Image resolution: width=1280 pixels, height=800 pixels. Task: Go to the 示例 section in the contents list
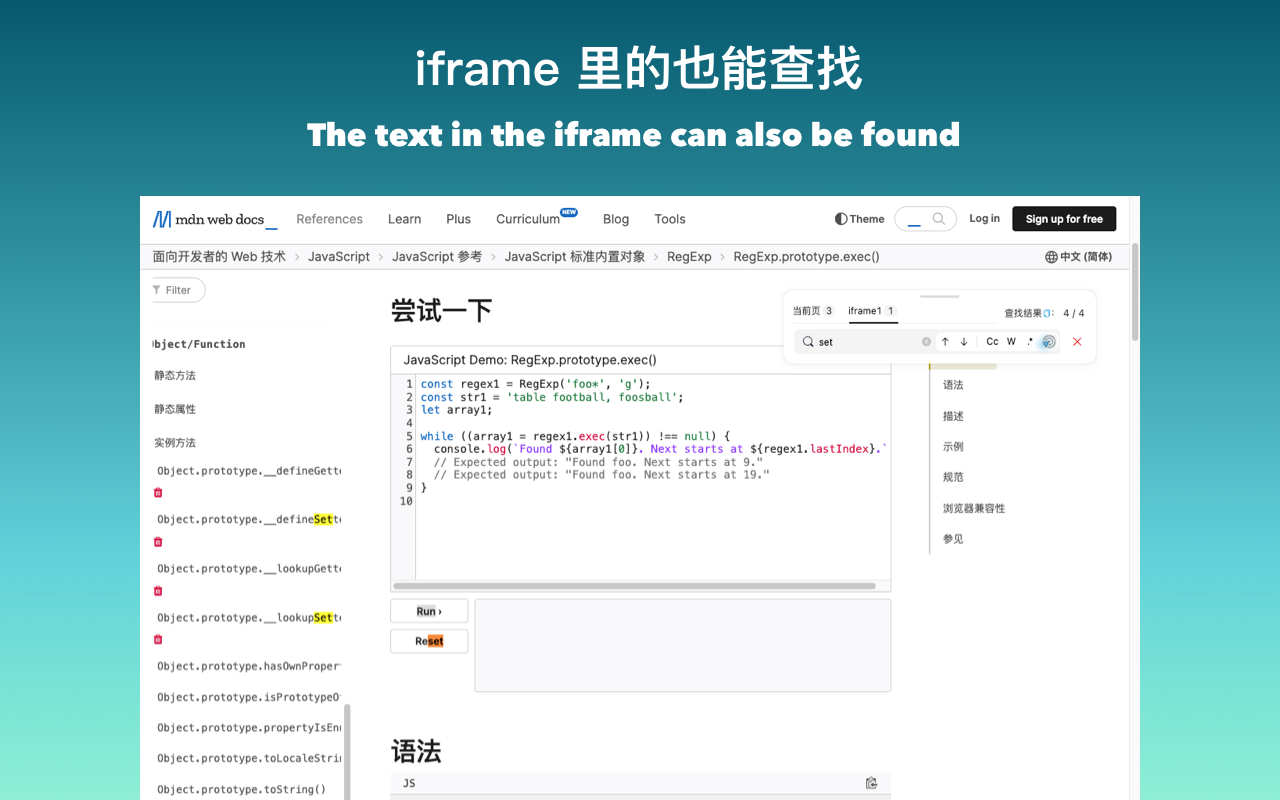(953, 447)
